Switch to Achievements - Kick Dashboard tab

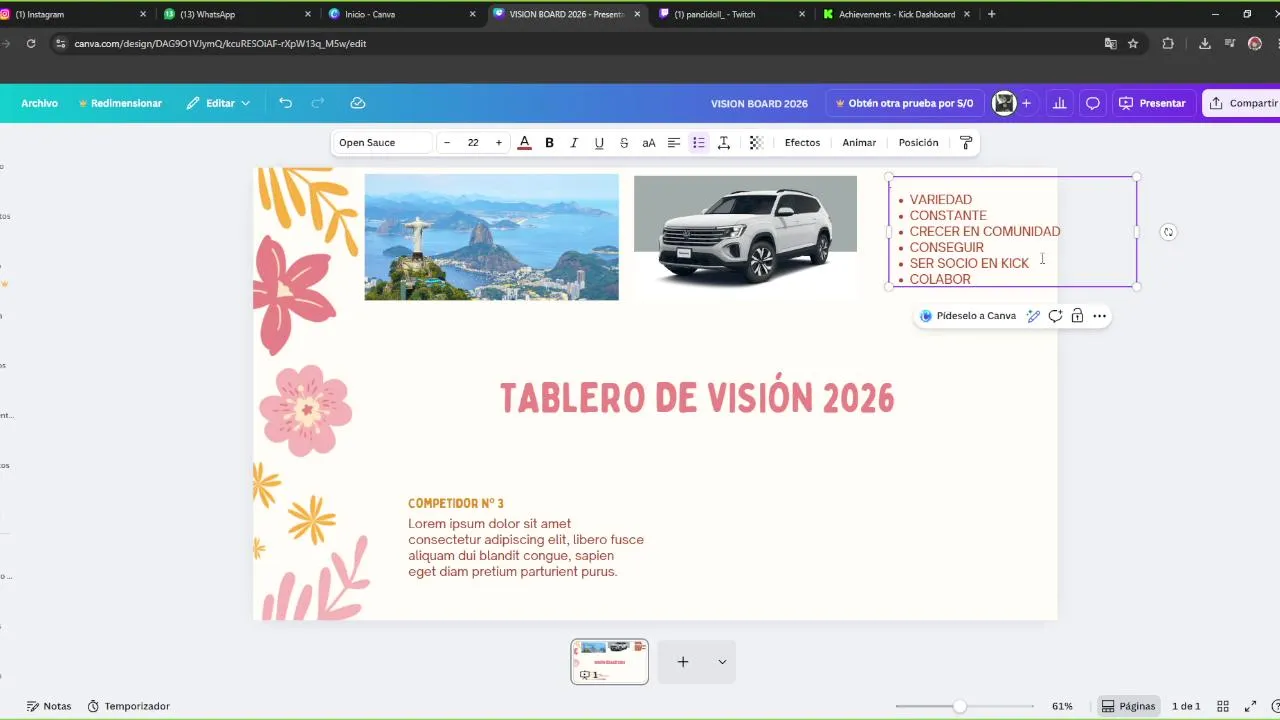tap(897, 14)
